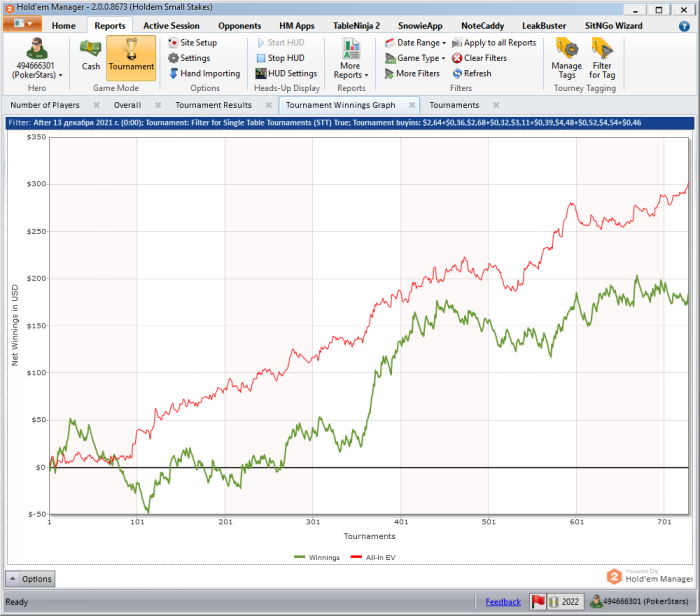
Task: Close the Tournament Winnings Graph tab
Action: pyautogui.click(x=412, y=105)
